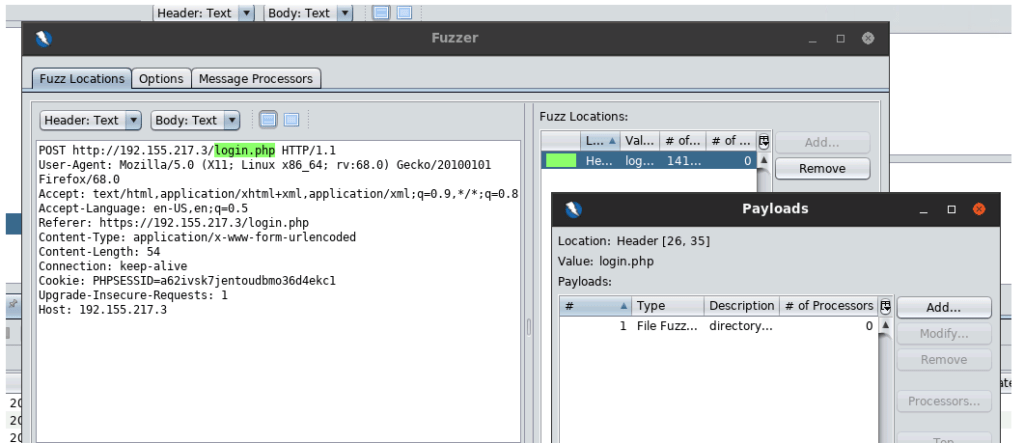Image resolution: width=1024 pixels, height=443 pixels.
Task: Open Header: Text dropdown in Fuzzer dialog
Action: coord(90,120)
